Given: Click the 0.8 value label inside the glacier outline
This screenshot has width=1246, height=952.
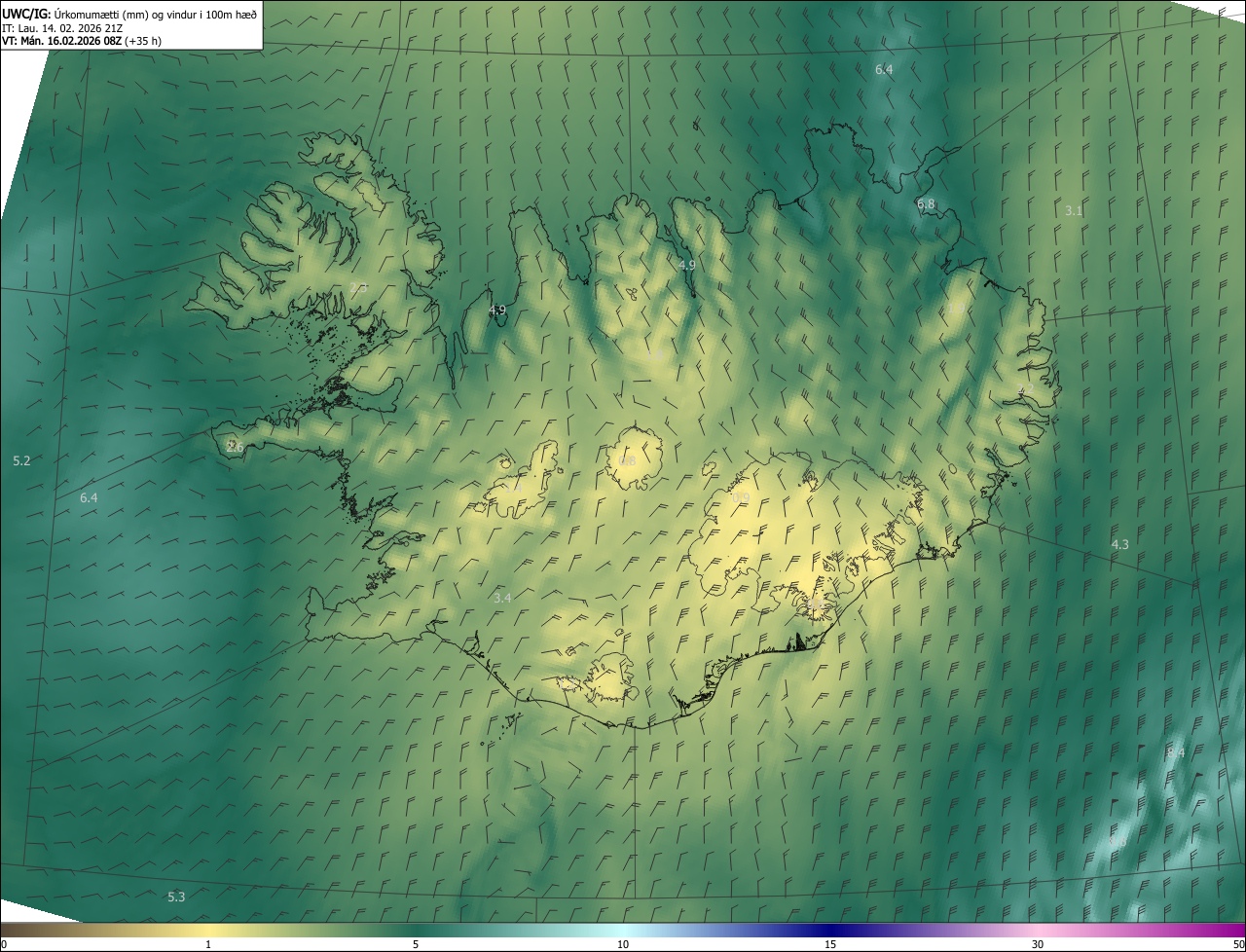Looking at the screenshot, I should (x=627, y=460).
